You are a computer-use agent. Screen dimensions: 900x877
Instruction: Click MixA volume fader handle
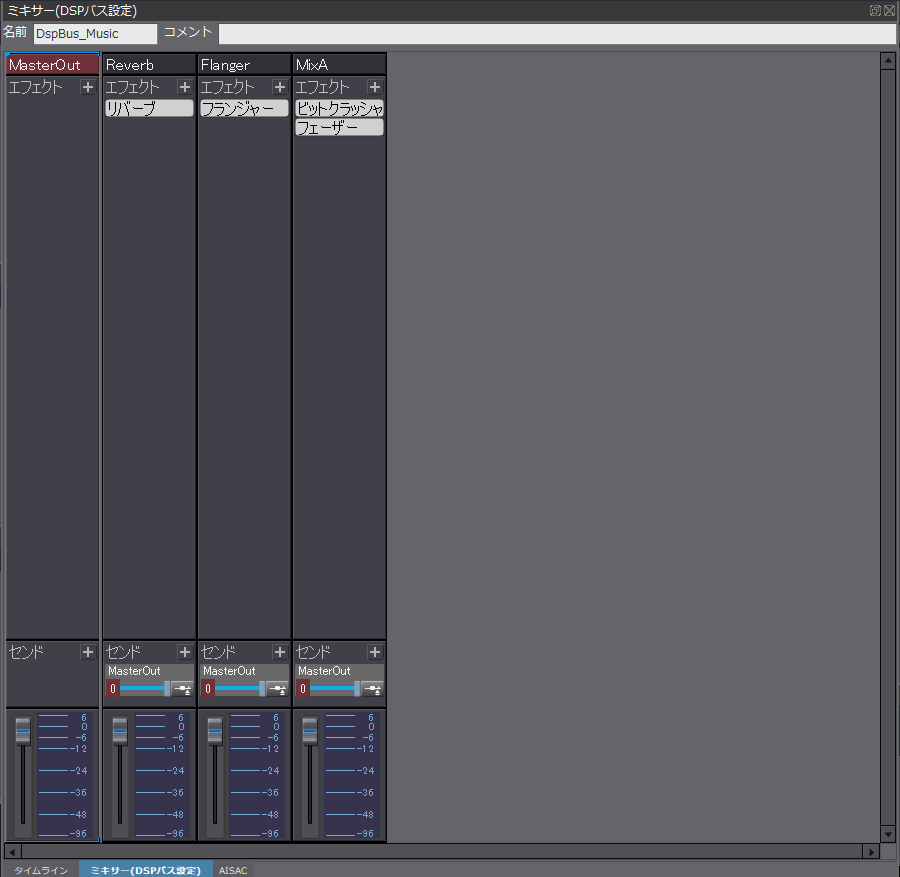click(x=310, y=731)
